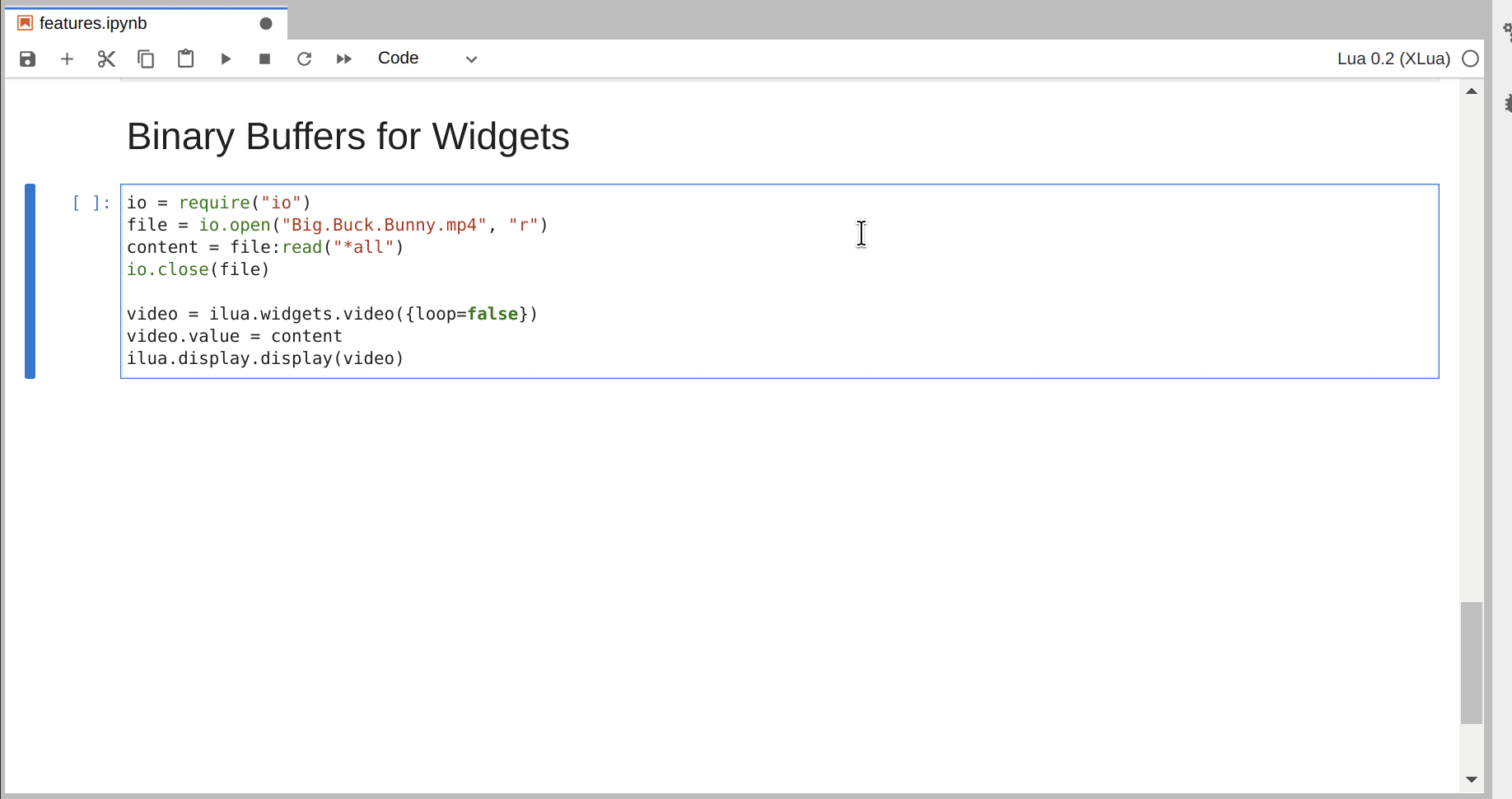Click the scrollbar up arrow
The height and width of the screenshot is (799, 1512).
[x=1472, y=91]
